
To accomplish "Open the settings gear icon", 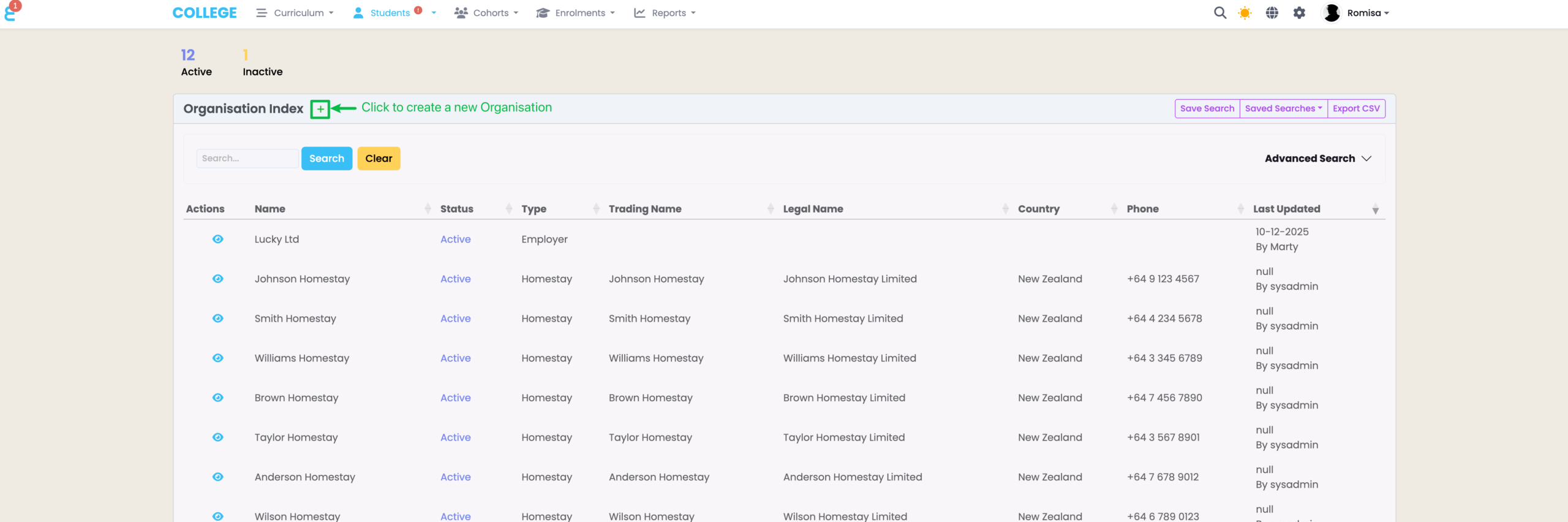I will tap(1299, 13).
